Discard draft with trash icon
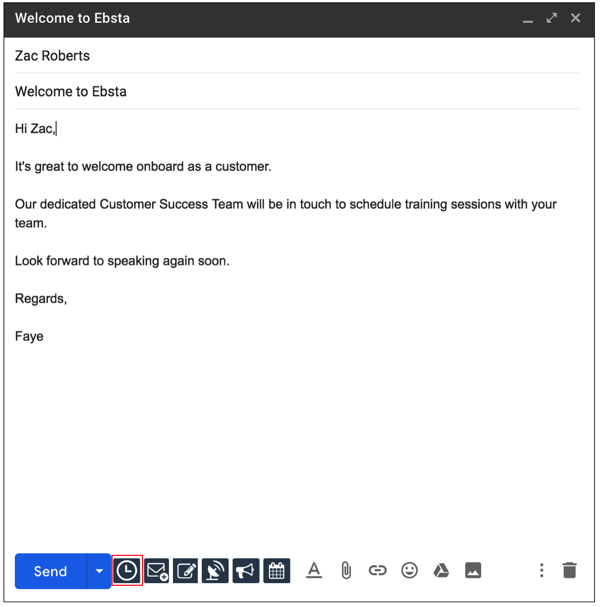 569,570
